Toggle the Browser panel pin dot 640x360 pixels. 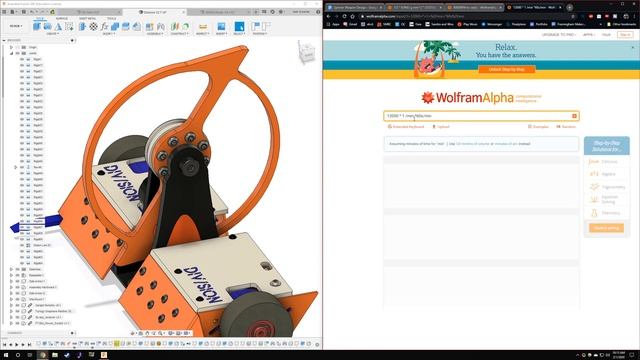click(x=72, y=40)
